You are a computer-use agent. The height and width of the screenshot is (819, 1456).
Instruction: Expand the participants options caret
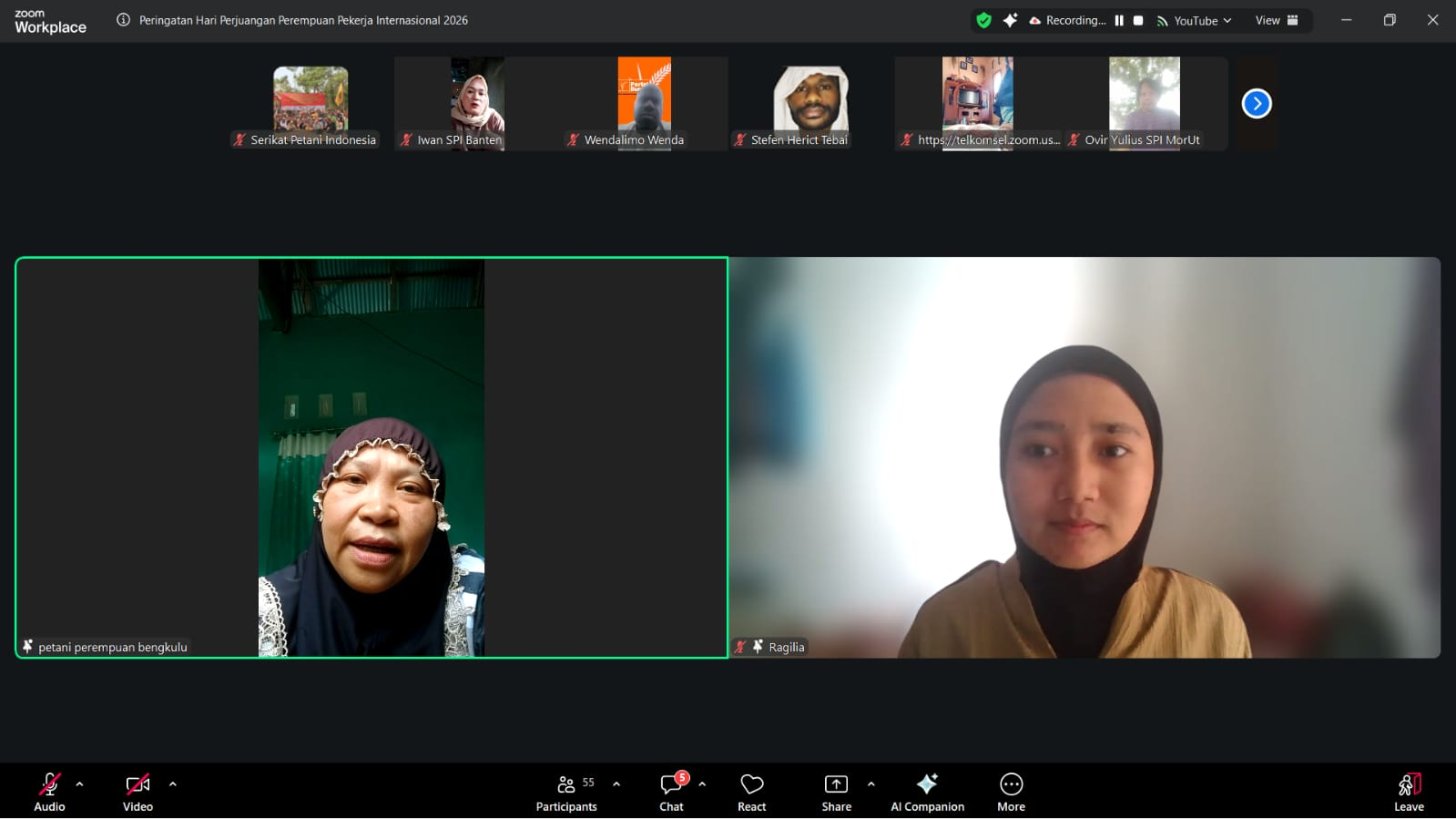click(x=616, y=783)
